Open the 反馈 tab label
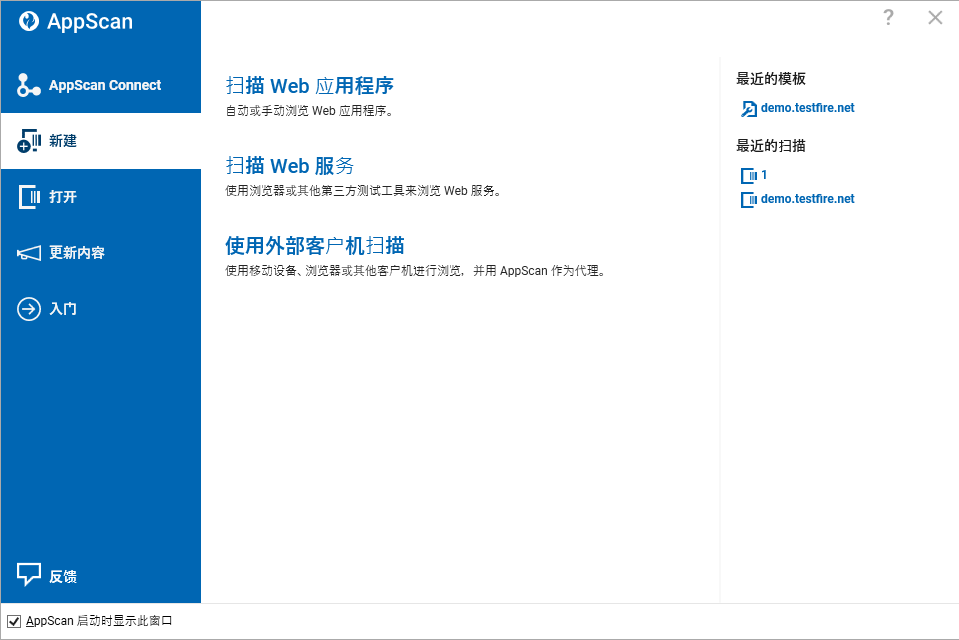Viewport: 959px width, 640px height. coord(63,576)
